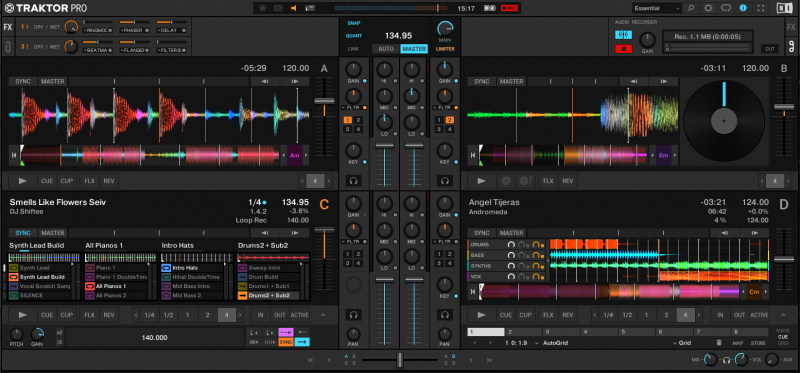Open the PHASER effect dropdown
The width and height of the screenshot is (800, 373).
coord(135,30)
